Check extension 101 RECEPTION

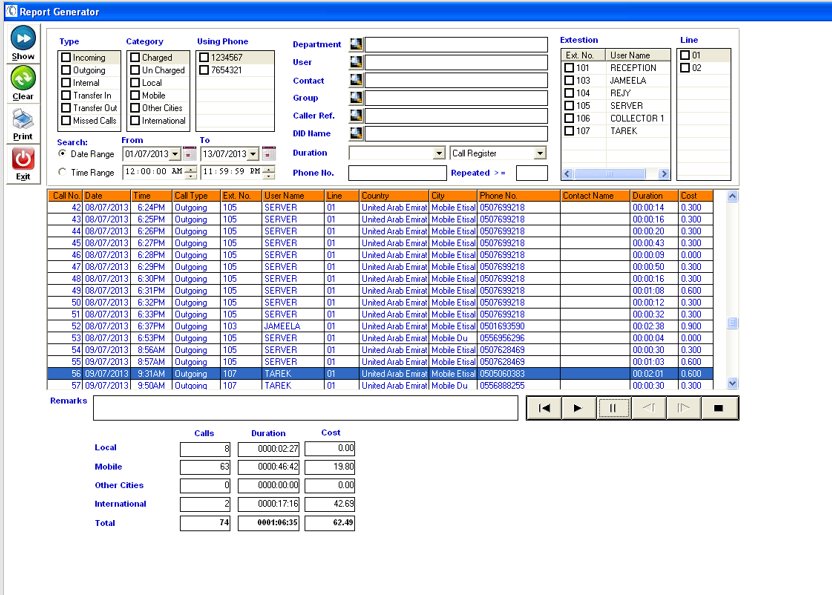click(569, 68)
